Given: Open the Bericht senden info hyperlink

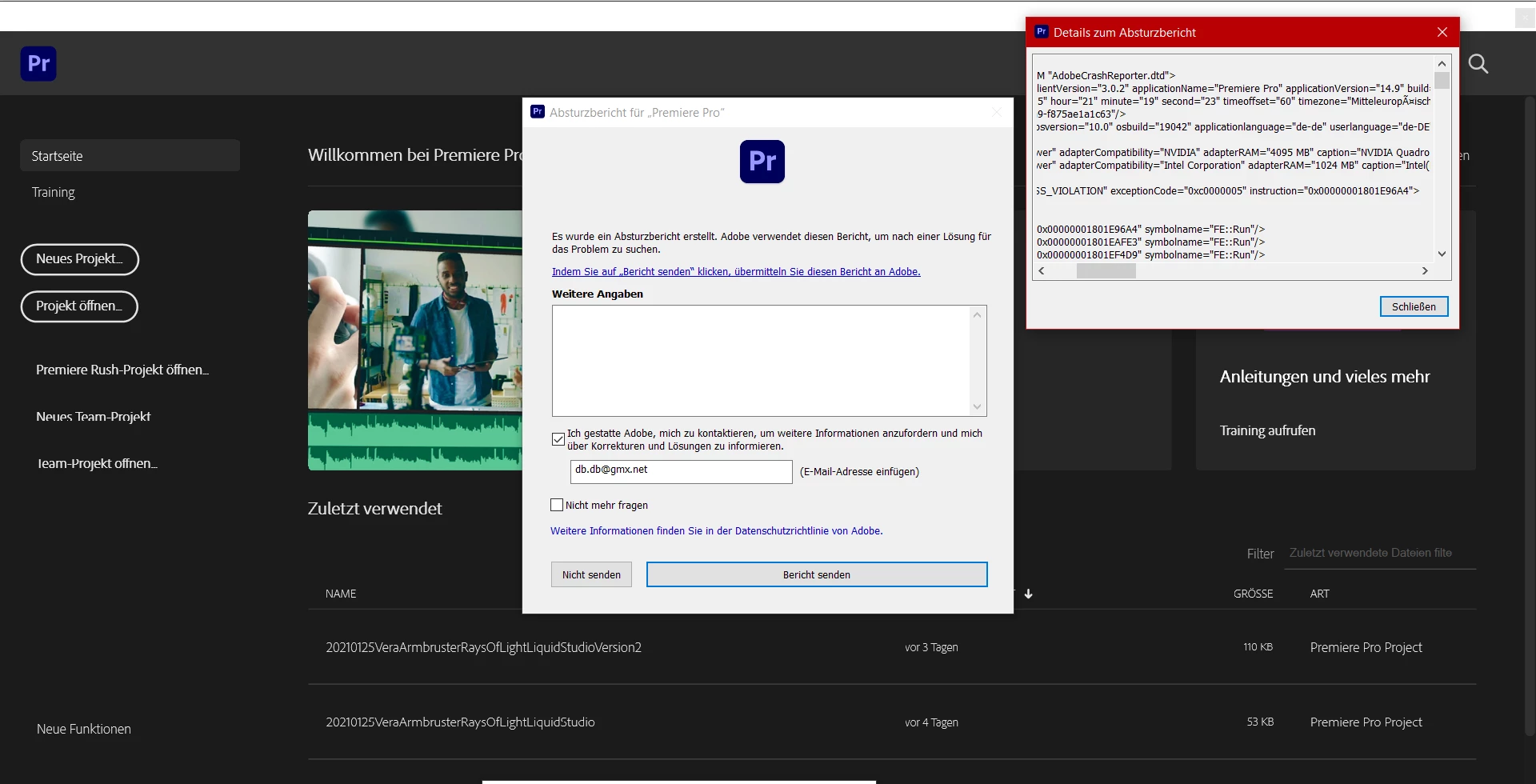Looking at the screenshot, I should (x=736, y=272).
